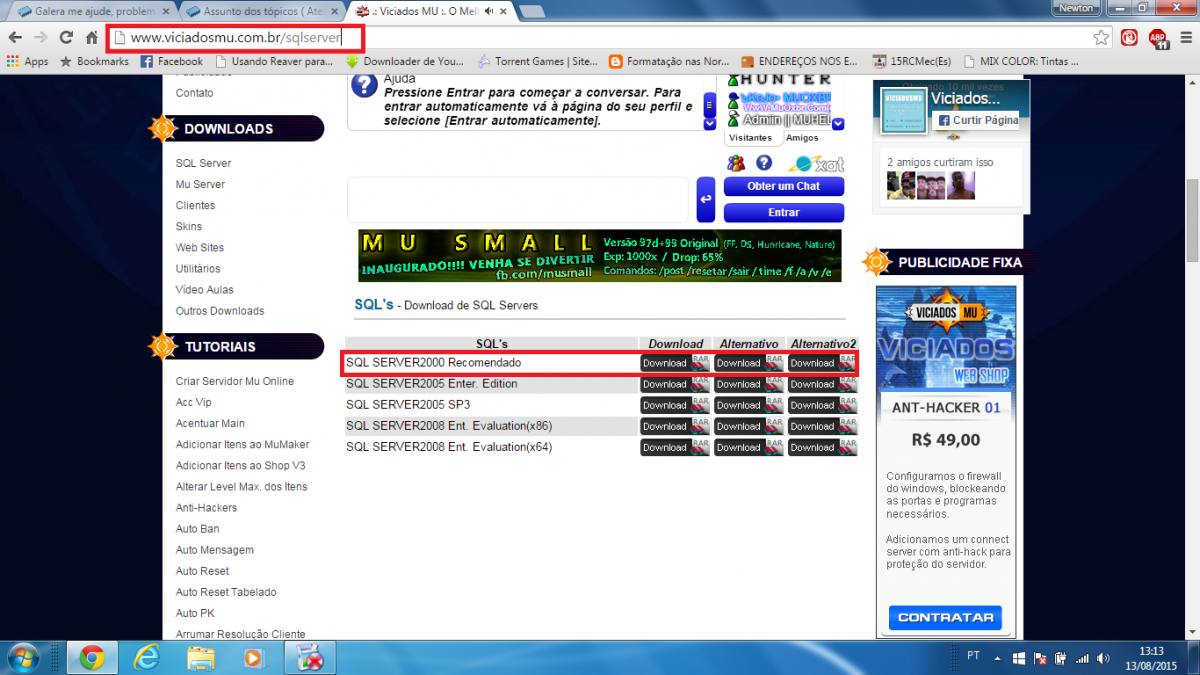Download SQL SERVER2005 Enter. Edition Alternativo2

click(823, 384)
